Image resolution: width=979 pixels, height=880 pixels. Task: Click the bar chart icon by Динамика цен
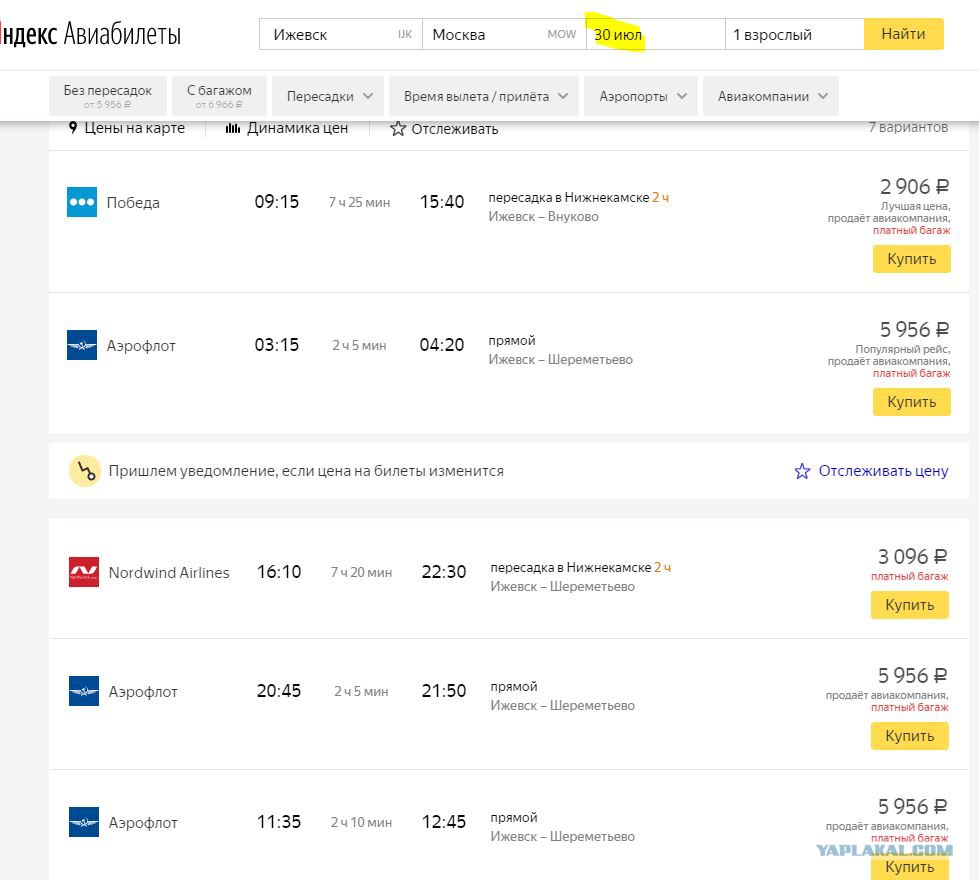pyautogui.click(x=233, y=128)
